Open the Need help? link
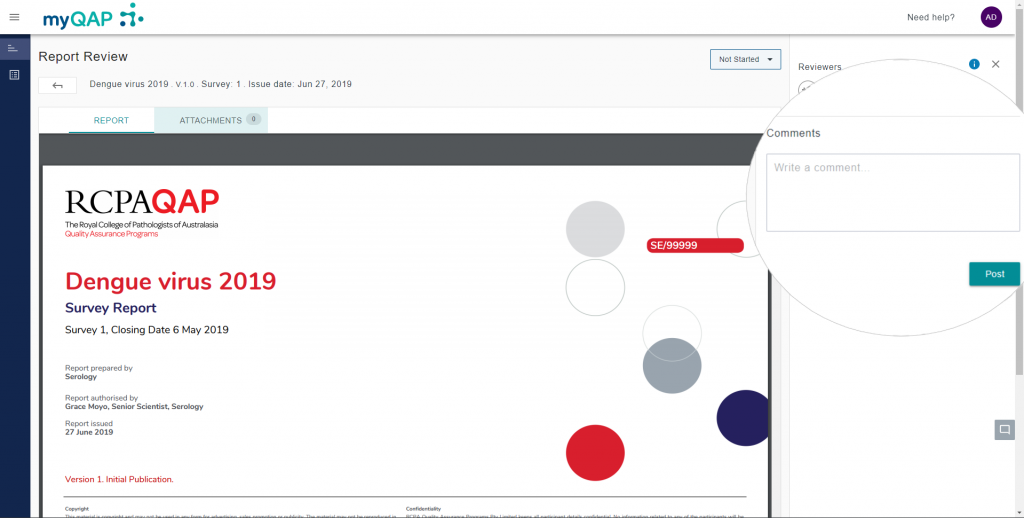Viewport: 1024px width, 518px height. pyautogui.click(x=931, y=18)
